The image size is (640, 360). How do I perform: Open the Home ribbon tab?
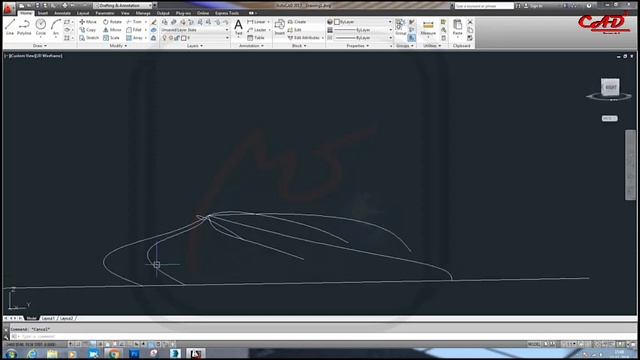(26, 13)
